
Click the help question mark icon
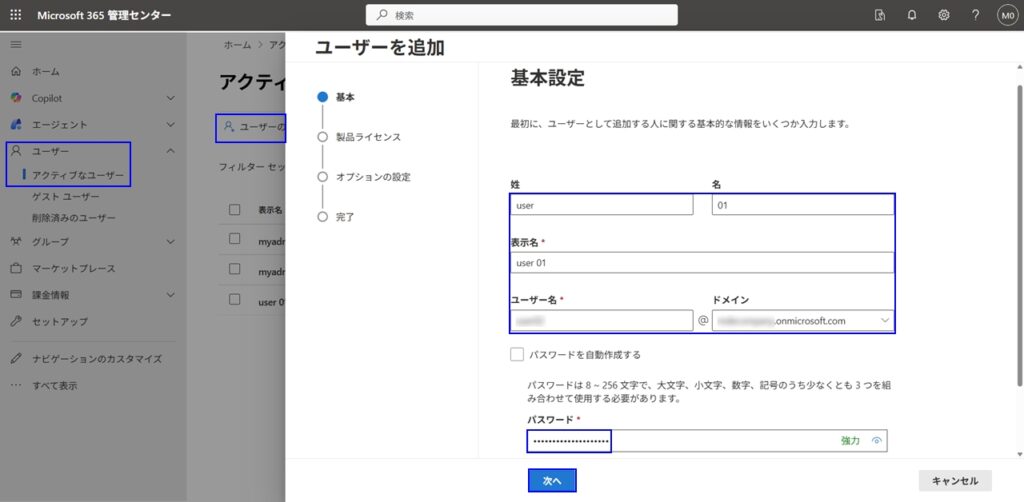975,15
